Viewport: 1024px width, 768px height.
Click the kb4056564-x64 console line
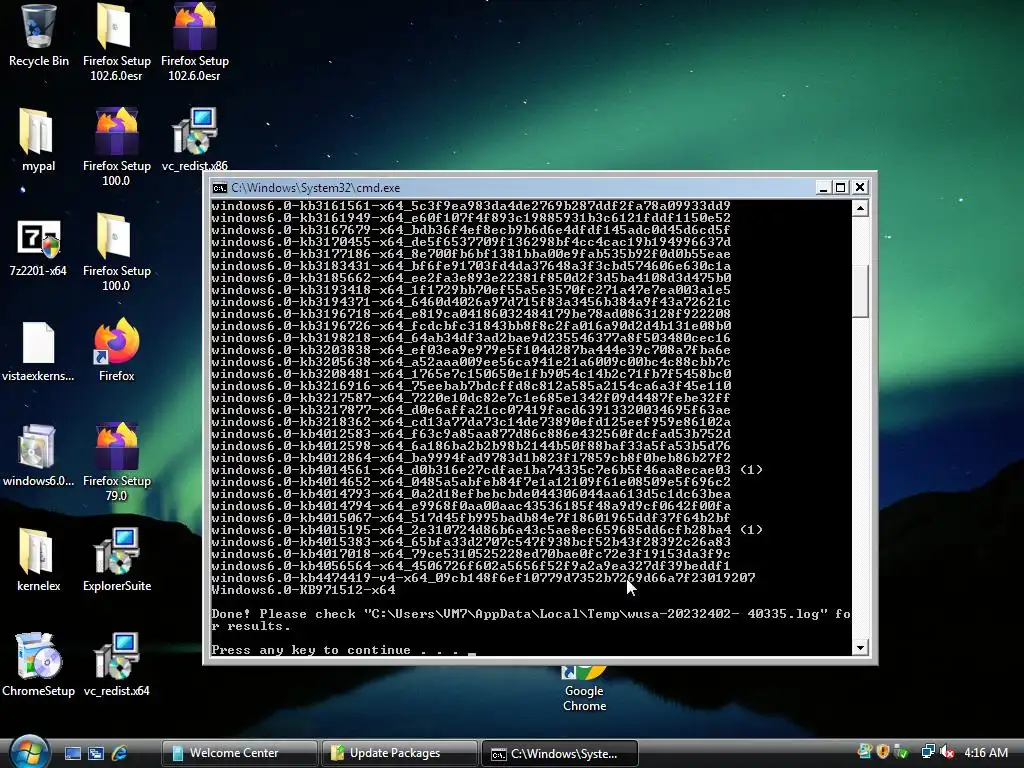(471, 566)
